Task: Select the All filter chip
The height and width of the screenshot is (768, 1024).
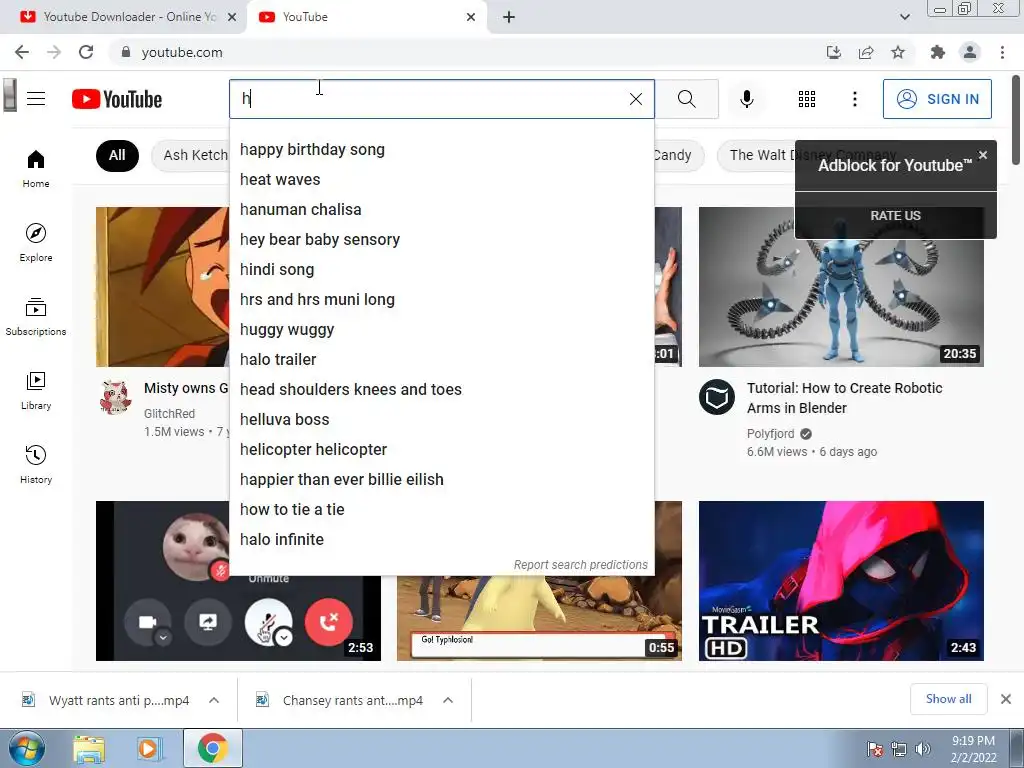Action: coord(117,155)
